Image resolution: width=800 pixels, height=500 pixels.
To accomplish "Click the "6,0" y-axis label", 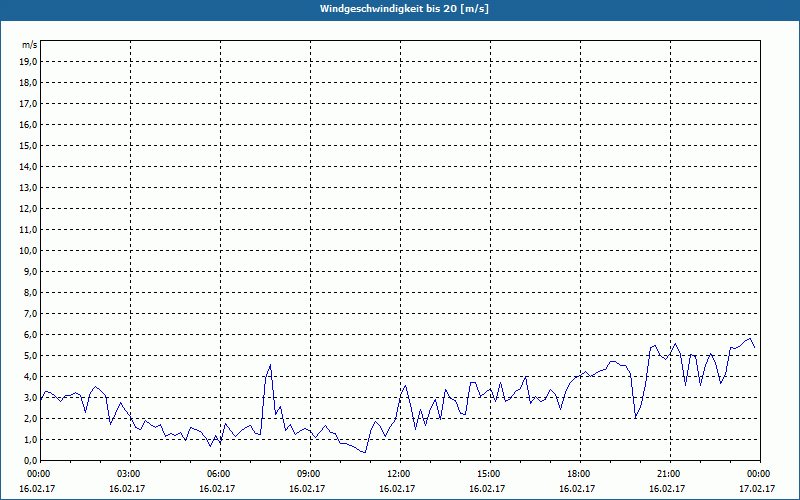I will 31,335.
